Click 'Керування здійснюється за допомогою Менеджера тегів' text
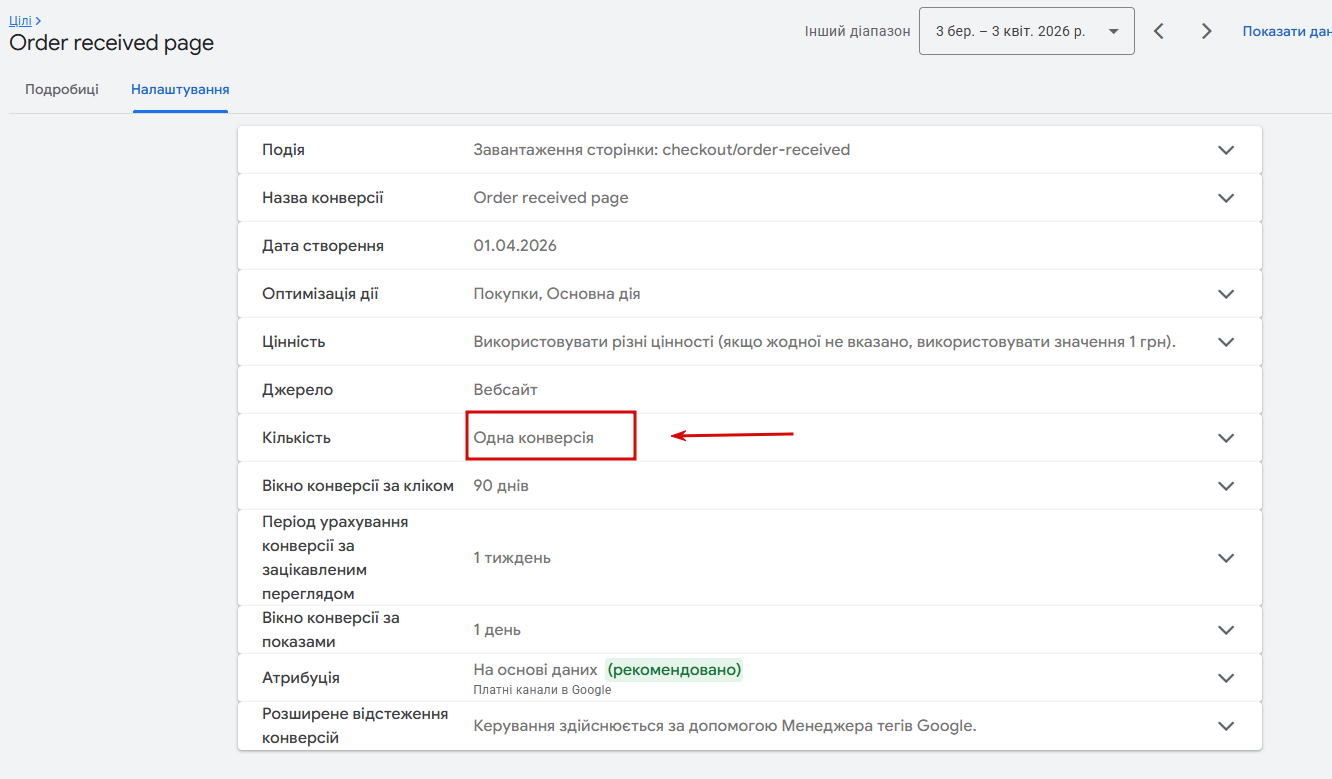This screenshot has width=1332, height=779. (x=725, y=726)
